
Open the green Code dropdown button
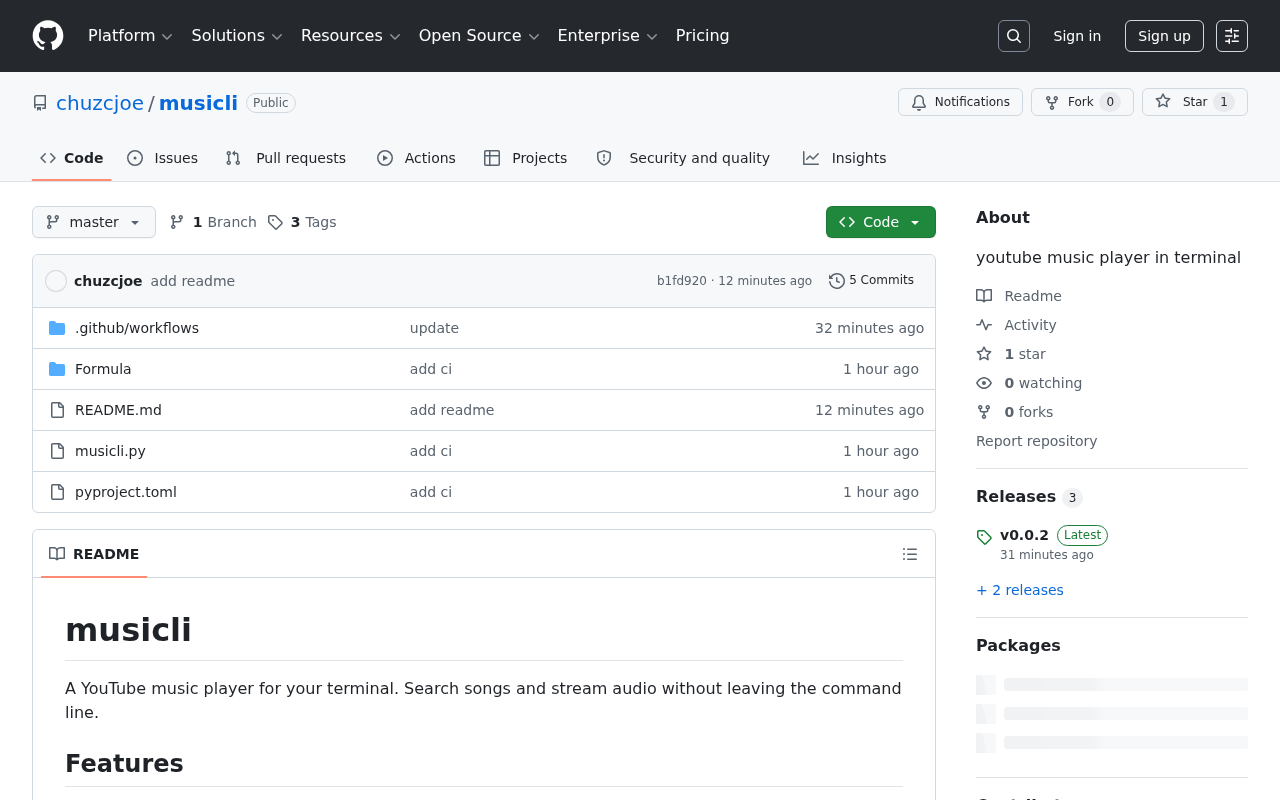click(881, 222)
